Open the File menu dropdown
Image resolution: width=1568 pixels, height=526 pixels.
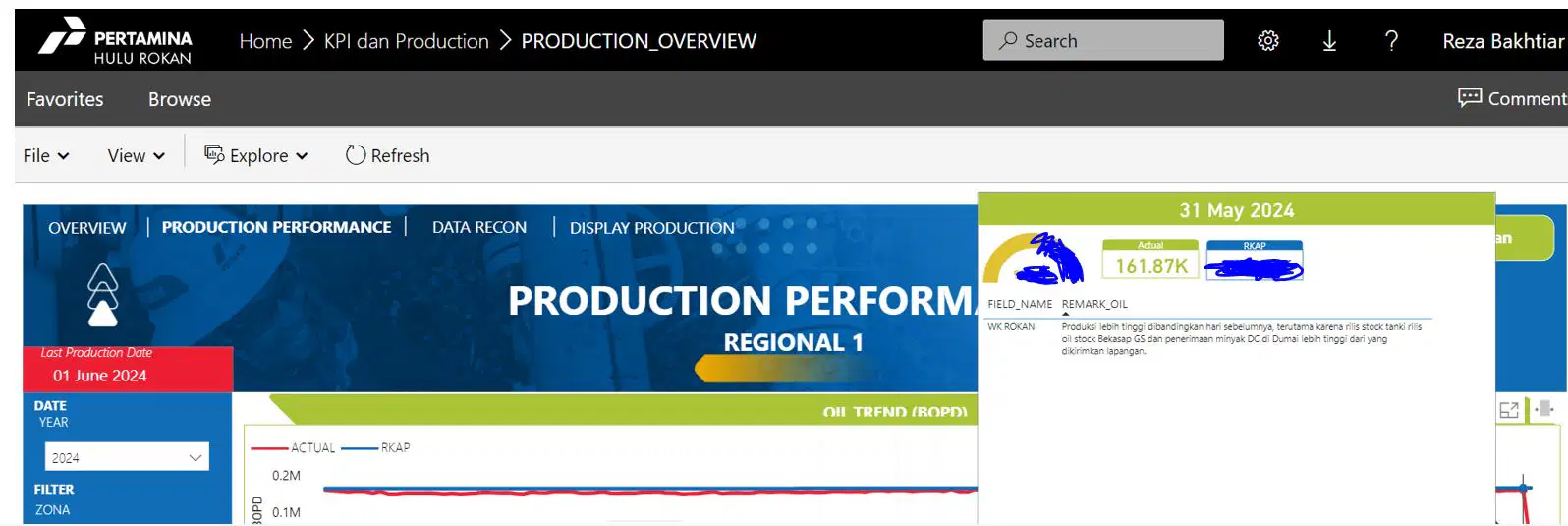pyautogui.click(x=46, y=155)
